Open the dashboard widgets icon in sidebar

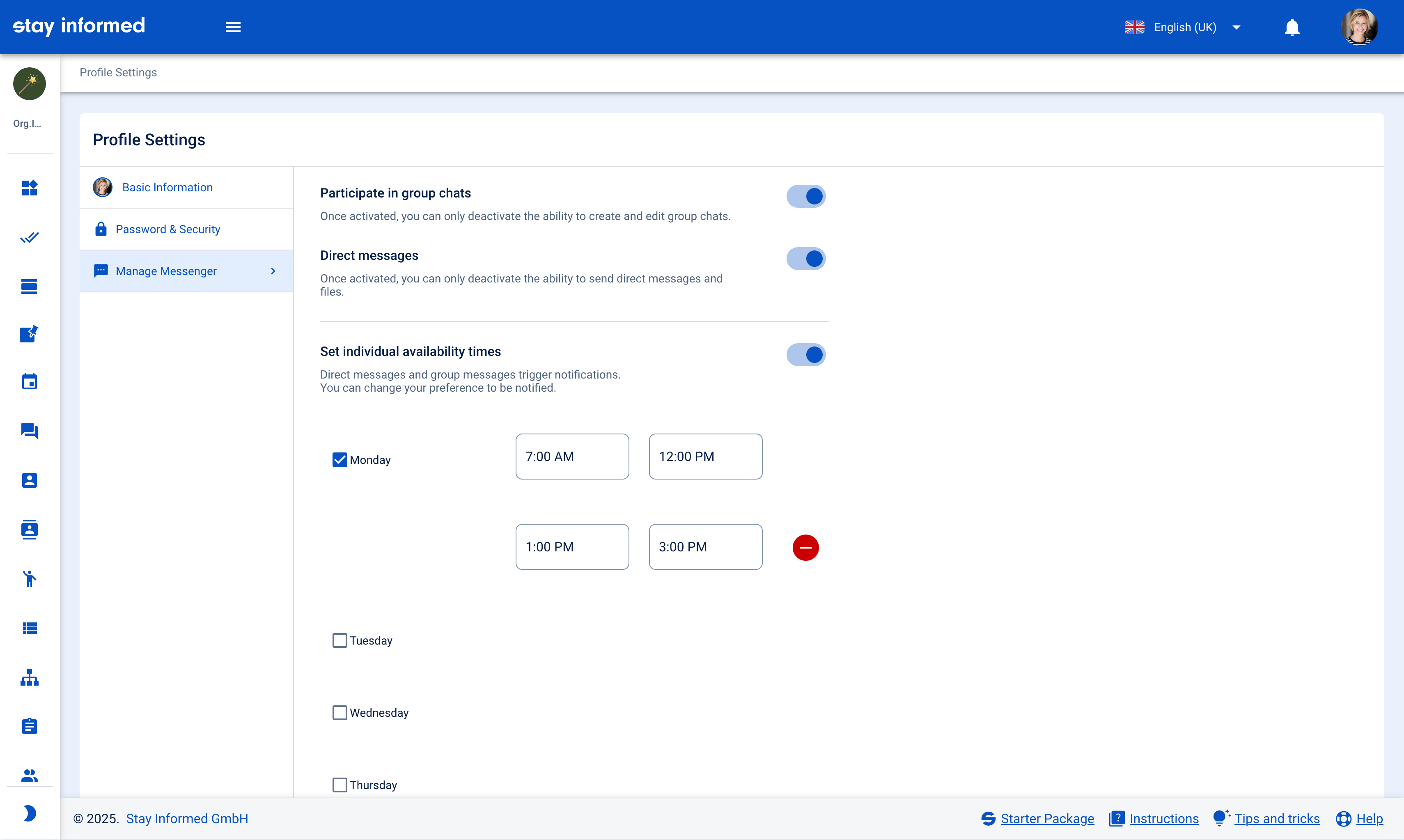(x=30, y=188)
